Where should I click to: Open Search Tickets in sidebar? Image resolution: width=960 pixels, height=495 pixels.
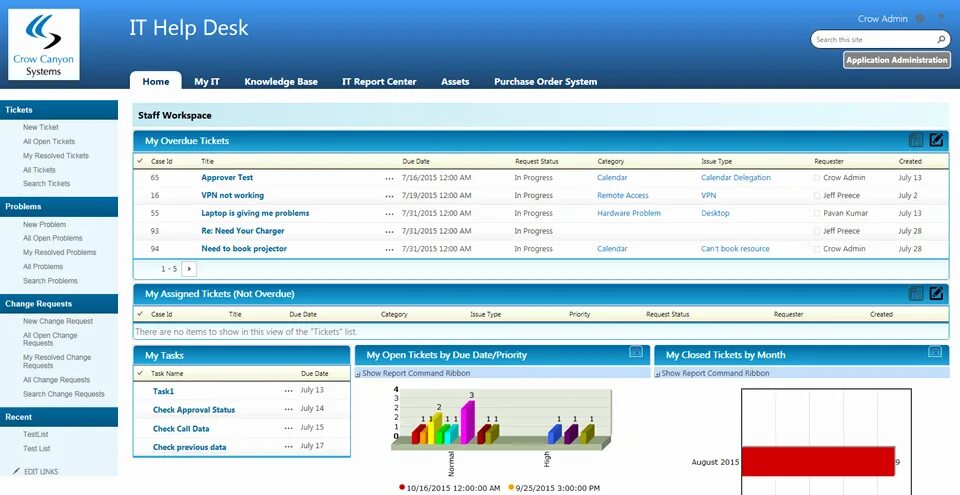(x=47, y=184)
